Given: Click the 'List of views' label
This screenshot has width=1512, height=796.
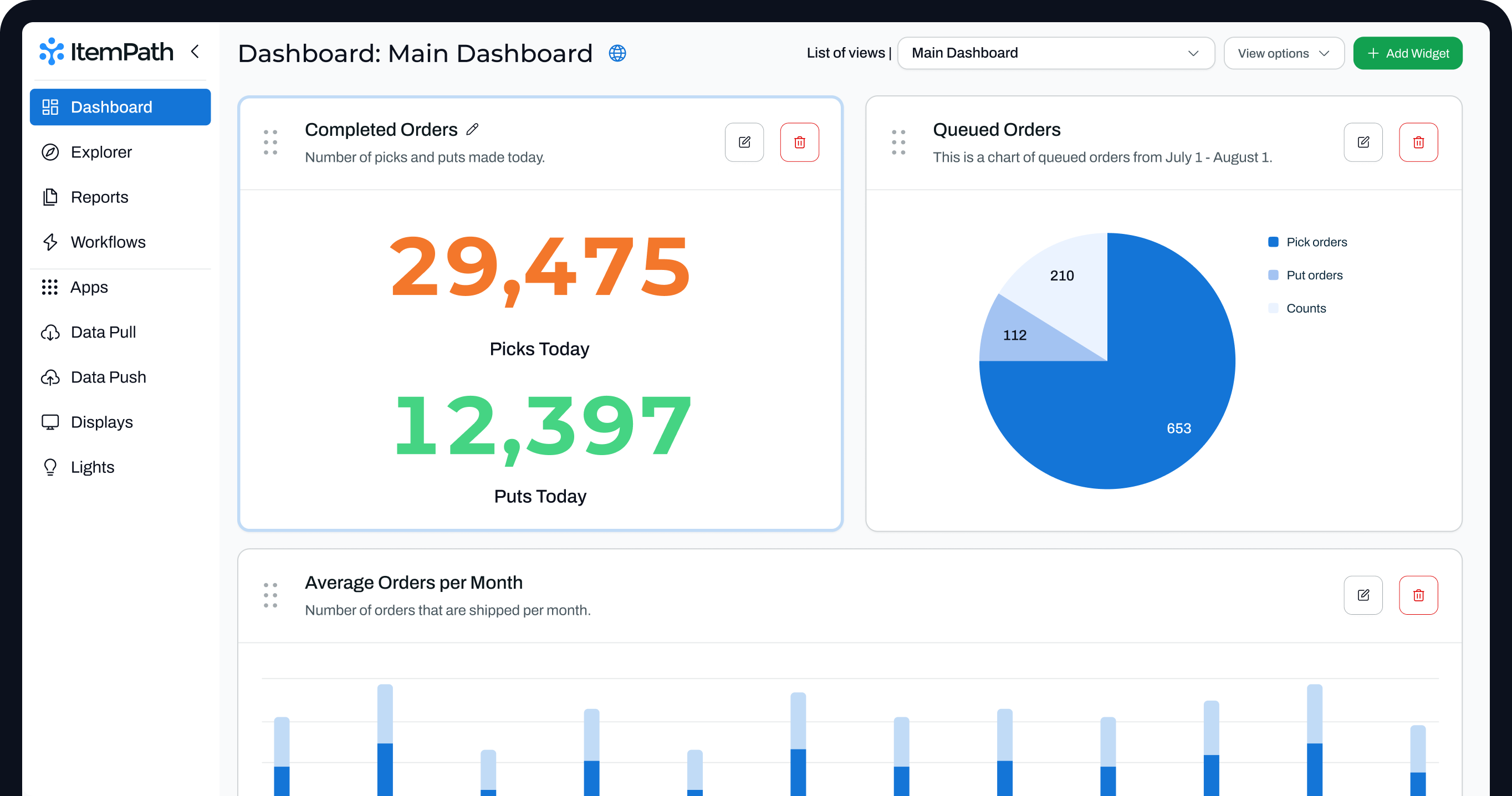Looking at the screenshot, I should point(846,53).
